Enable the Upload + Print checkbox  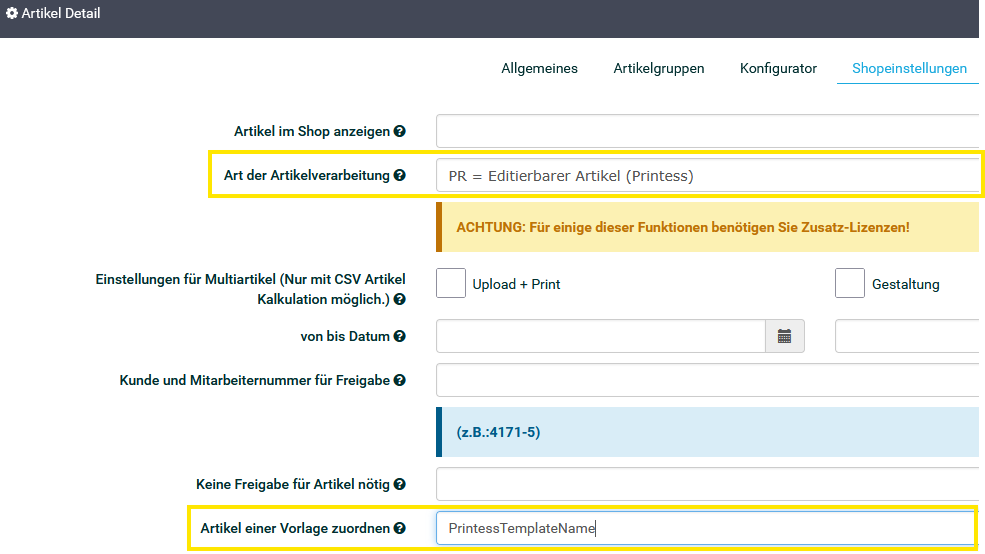point(451,283)
